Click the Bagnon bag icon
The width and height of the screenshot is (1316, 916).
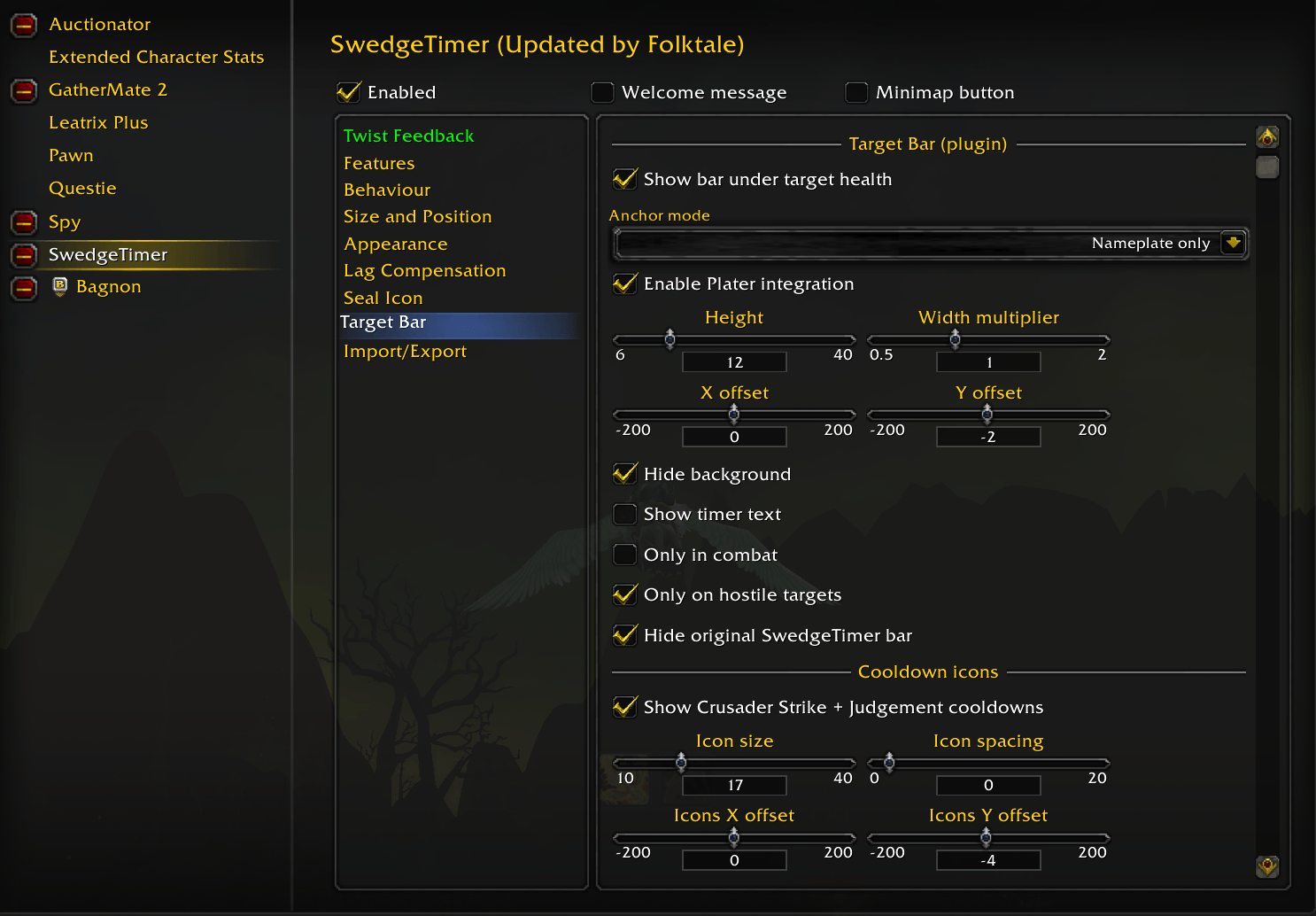(x=60, y=286)
